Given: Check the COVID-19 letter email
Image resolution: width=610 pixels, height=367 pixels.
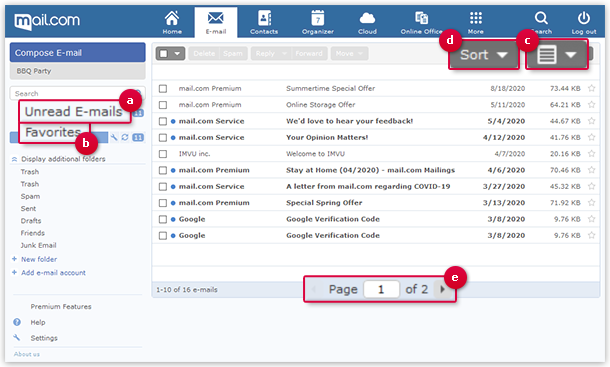Looking at the screenshot, I should 163,187.
